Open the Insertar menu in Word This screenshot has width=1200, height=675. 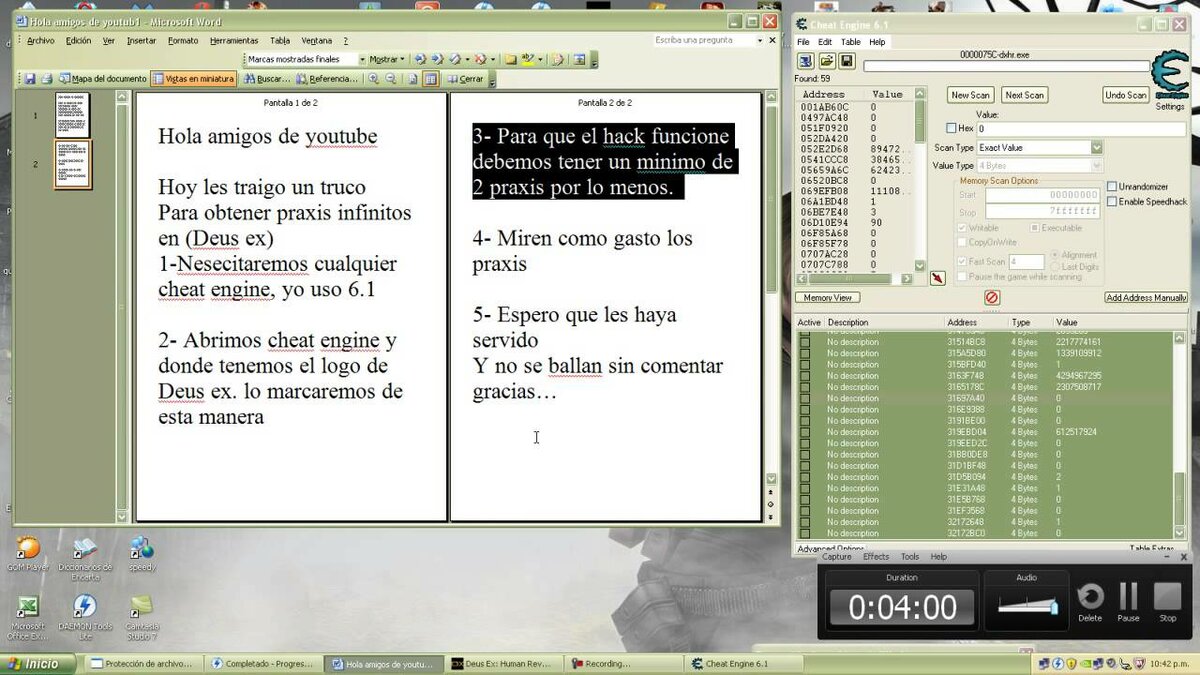pyautogui.click(x=142, y=41)
